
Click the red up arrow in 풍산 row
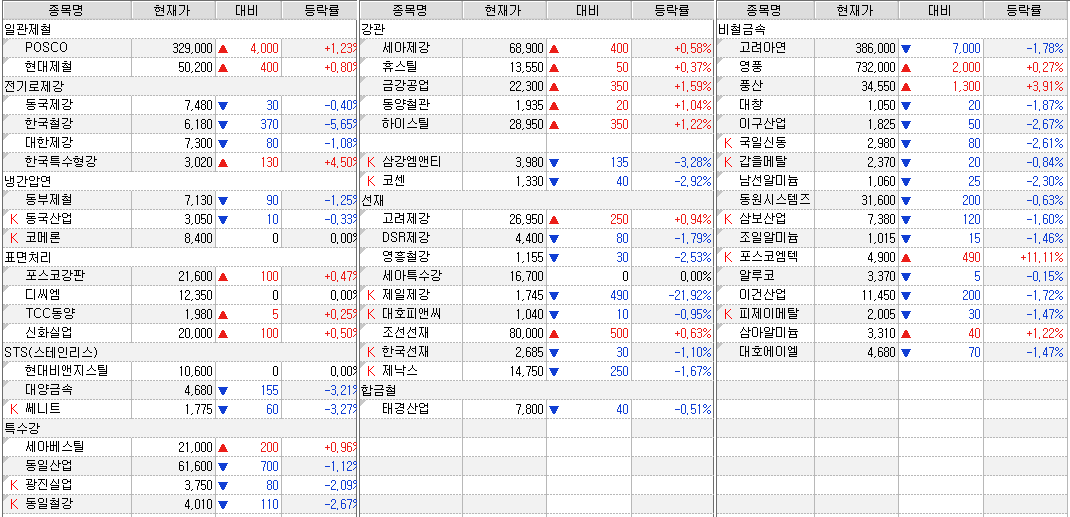pos(906,86)
